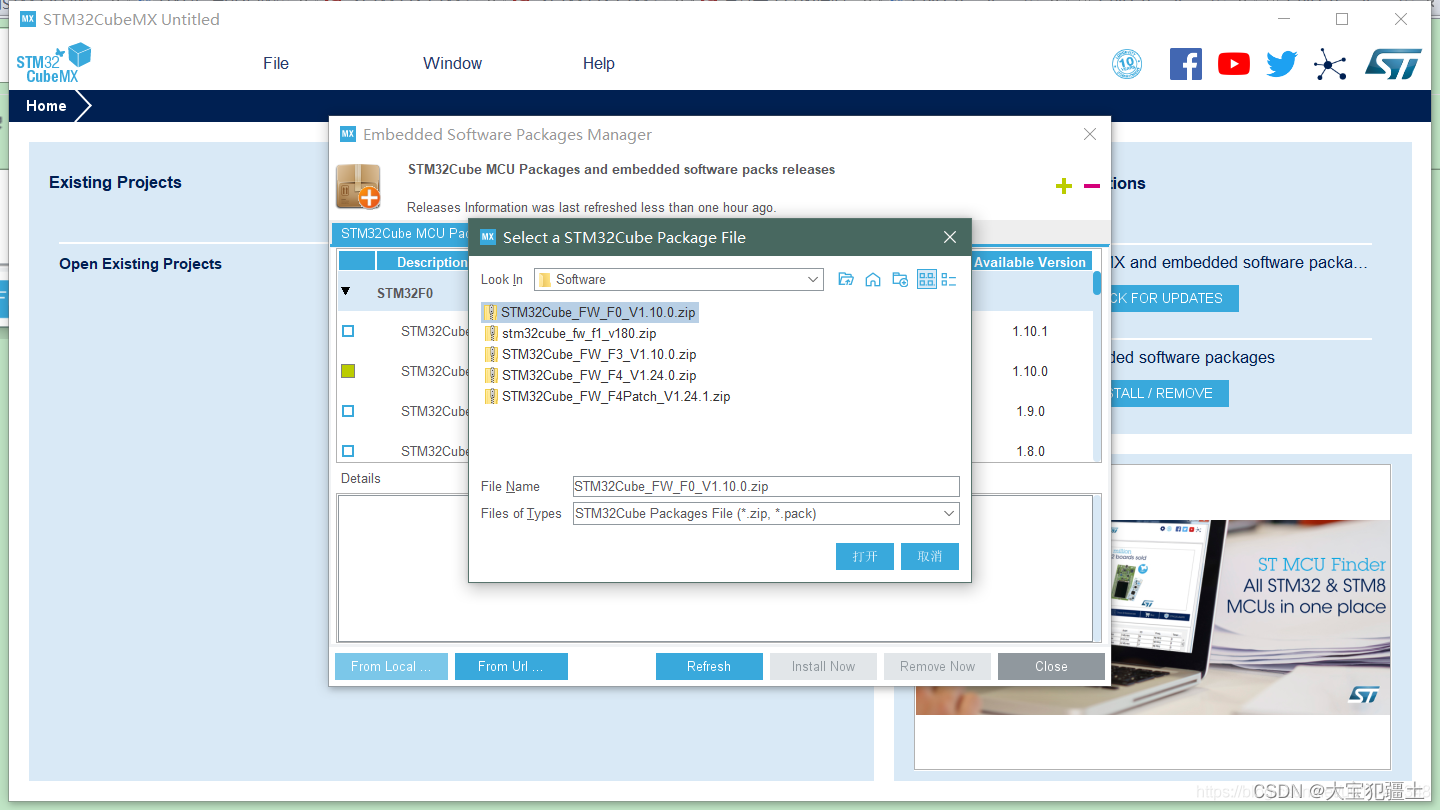Check the 1.10.1 package checkbox
Viewport: 1440px width, 810px height.
coord(348,331)
